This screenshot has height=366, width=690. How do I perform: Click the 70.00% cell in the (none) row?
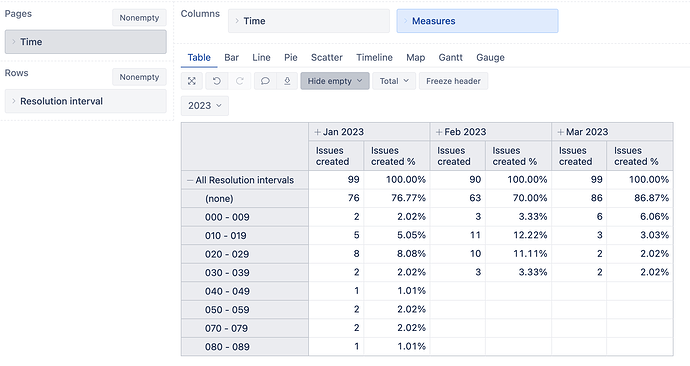tap(518, 198)
